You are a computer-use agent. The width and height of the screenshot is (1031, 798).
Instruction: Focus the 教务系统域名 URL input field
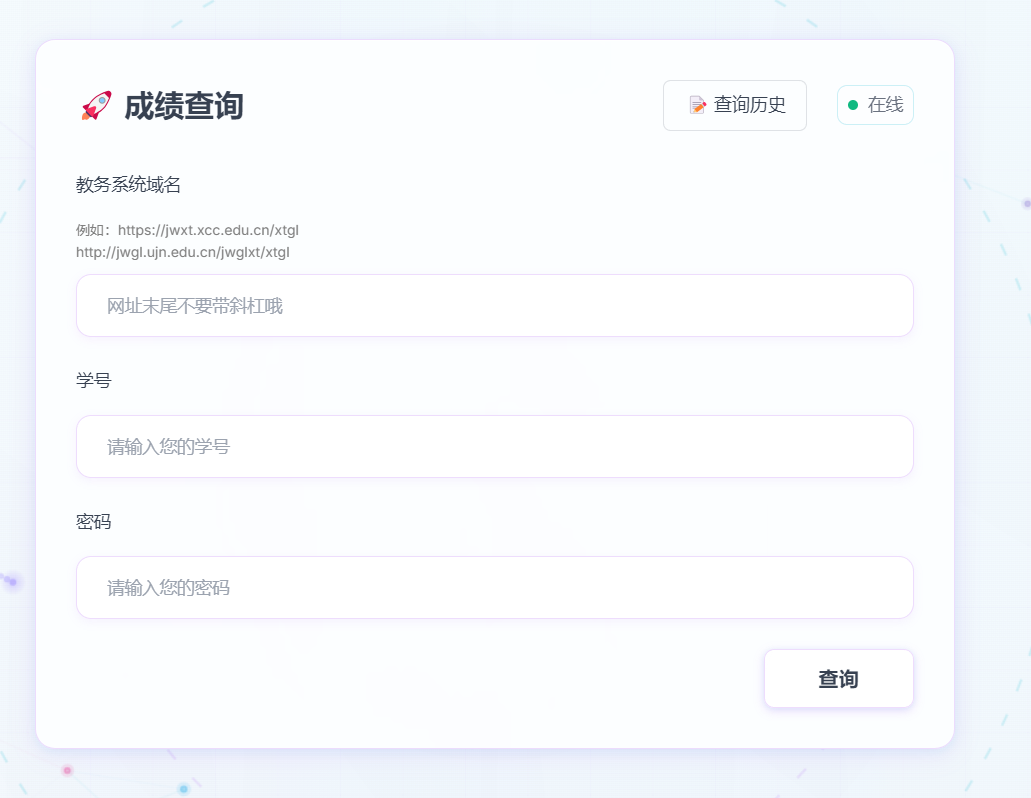(495, 306)
